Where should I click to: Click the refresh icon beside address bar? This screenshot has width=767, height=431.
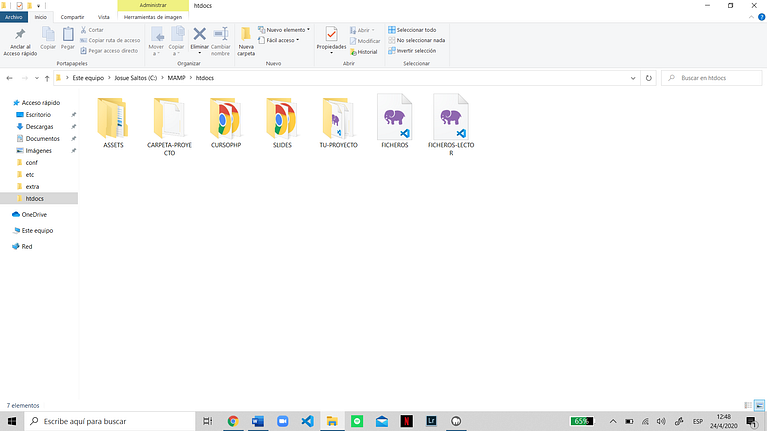pyautogui.click(x=649, y=78)
